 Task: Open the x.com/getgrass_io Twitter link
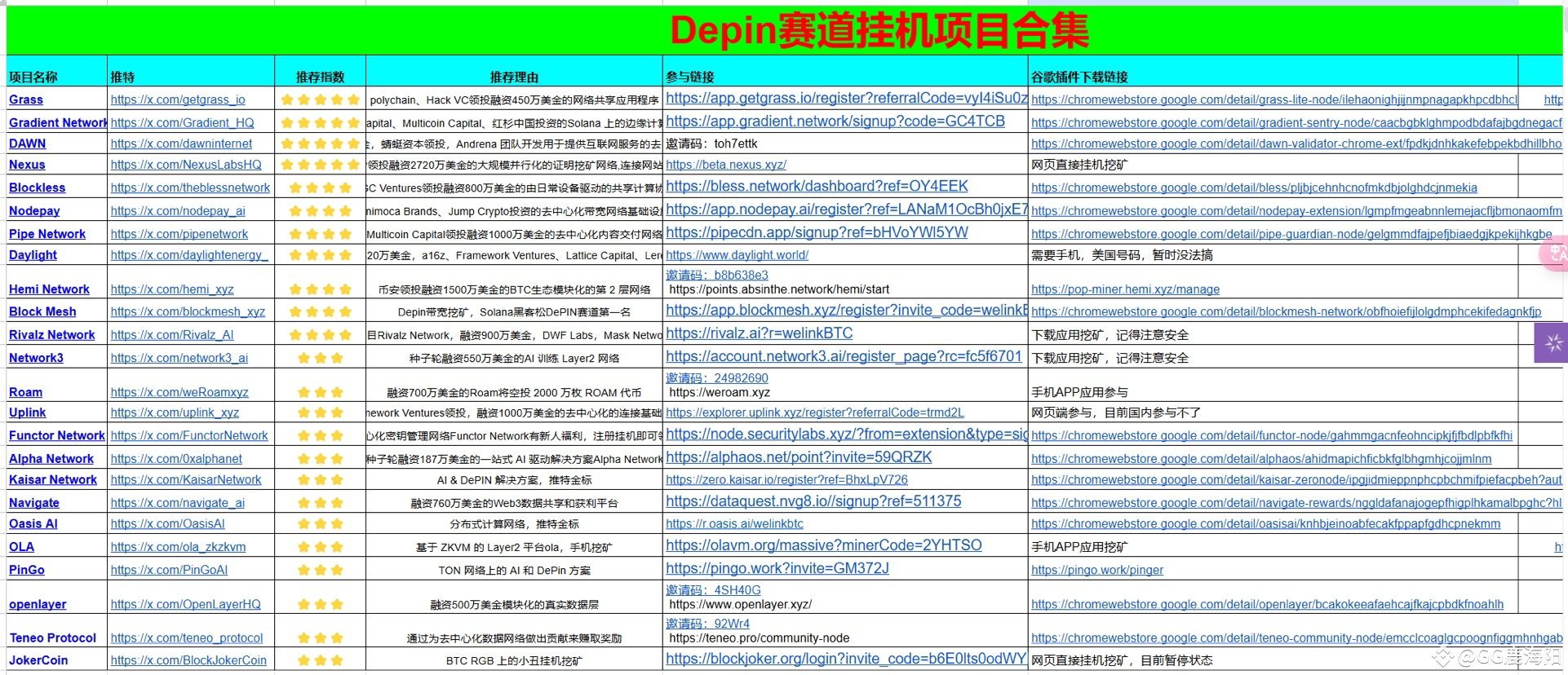point(178,99)
